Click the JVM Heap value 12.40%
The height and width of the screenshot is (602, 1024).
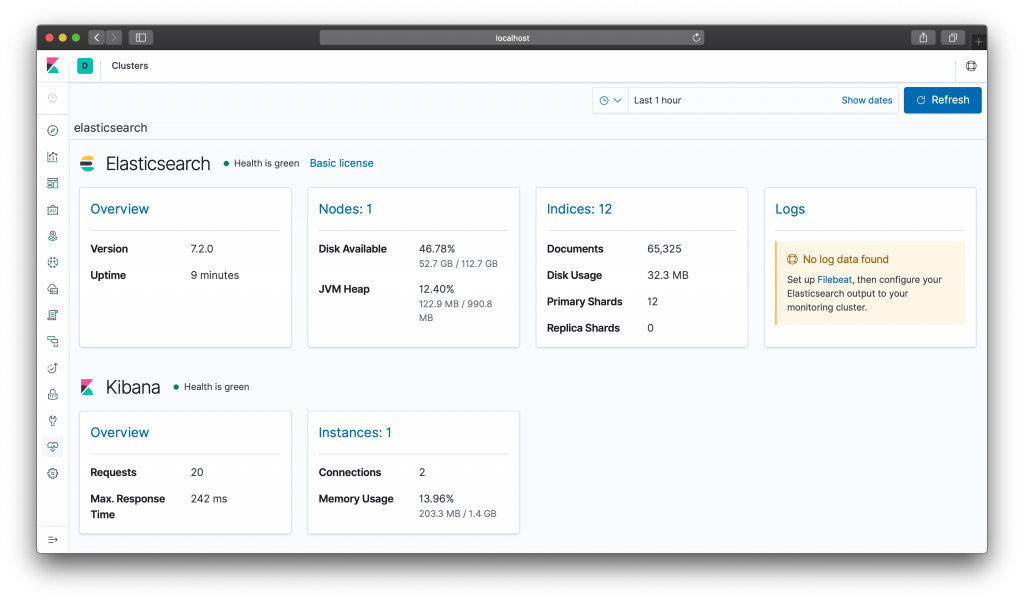(436, 289)
